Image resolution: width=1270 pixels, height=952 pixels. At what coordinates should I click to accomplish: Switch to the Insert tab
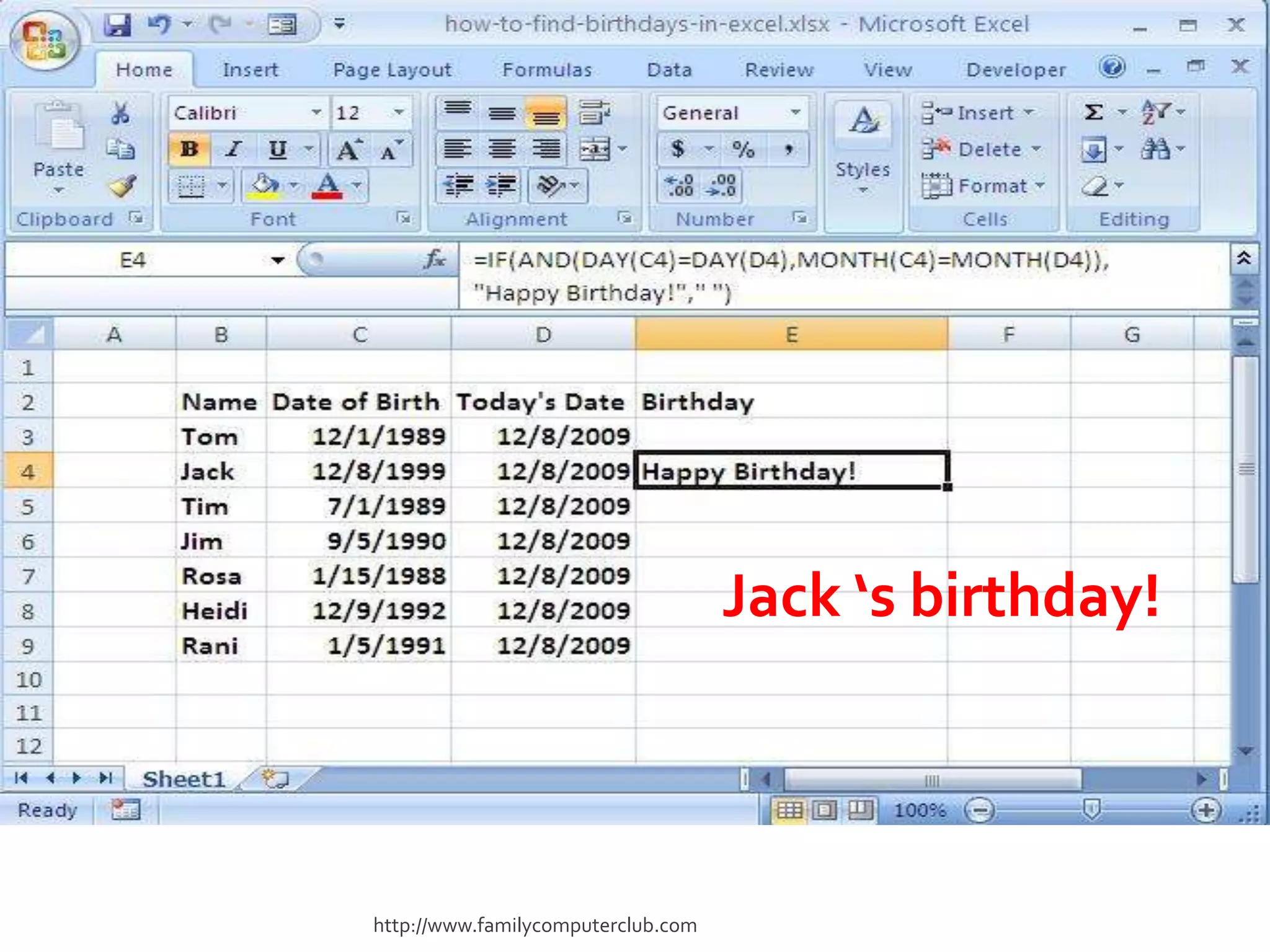click(251, 69)
